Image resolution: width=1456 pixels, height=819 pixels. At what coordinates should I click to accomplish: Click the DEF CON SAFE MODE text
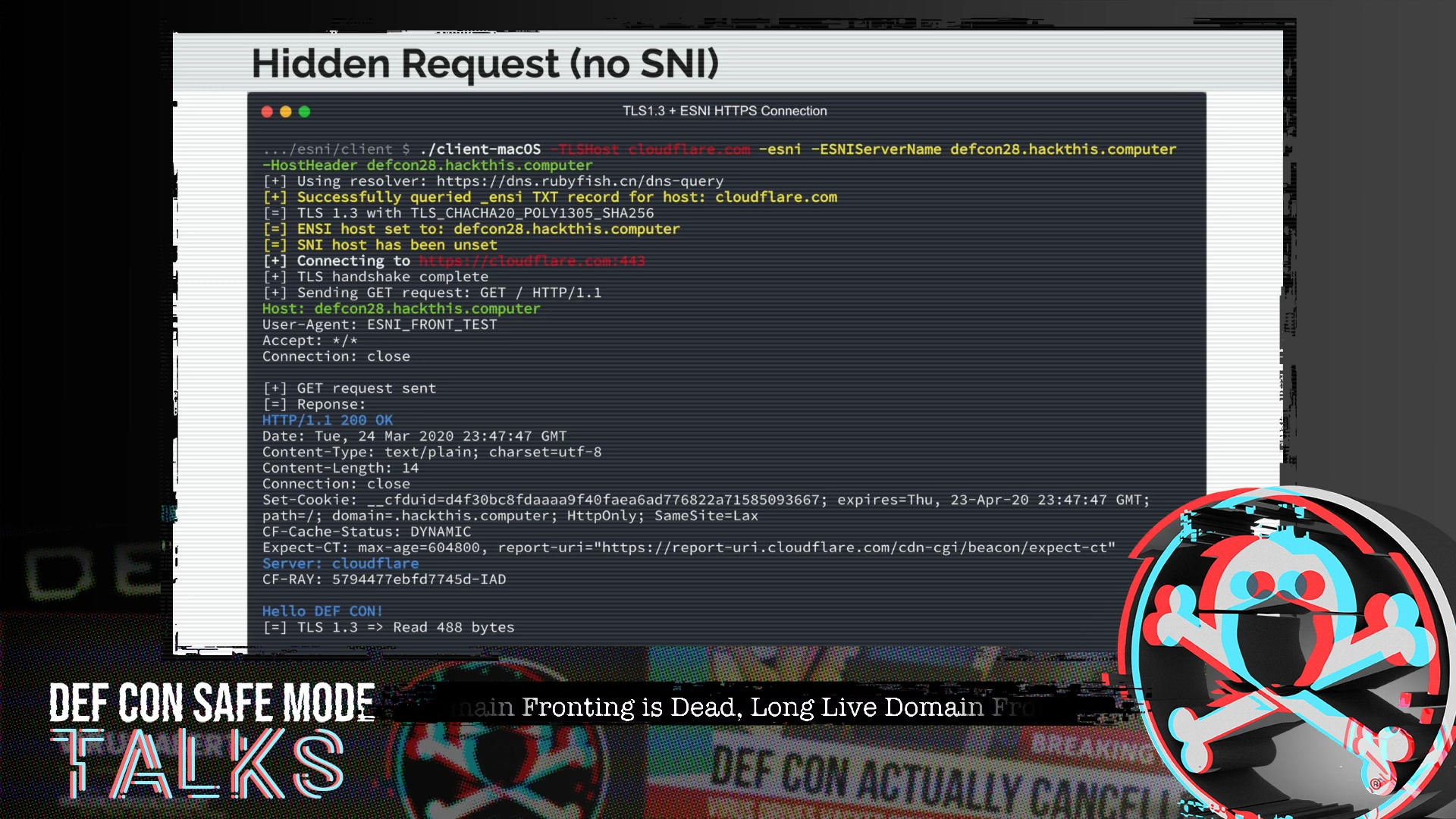point(212,702)
